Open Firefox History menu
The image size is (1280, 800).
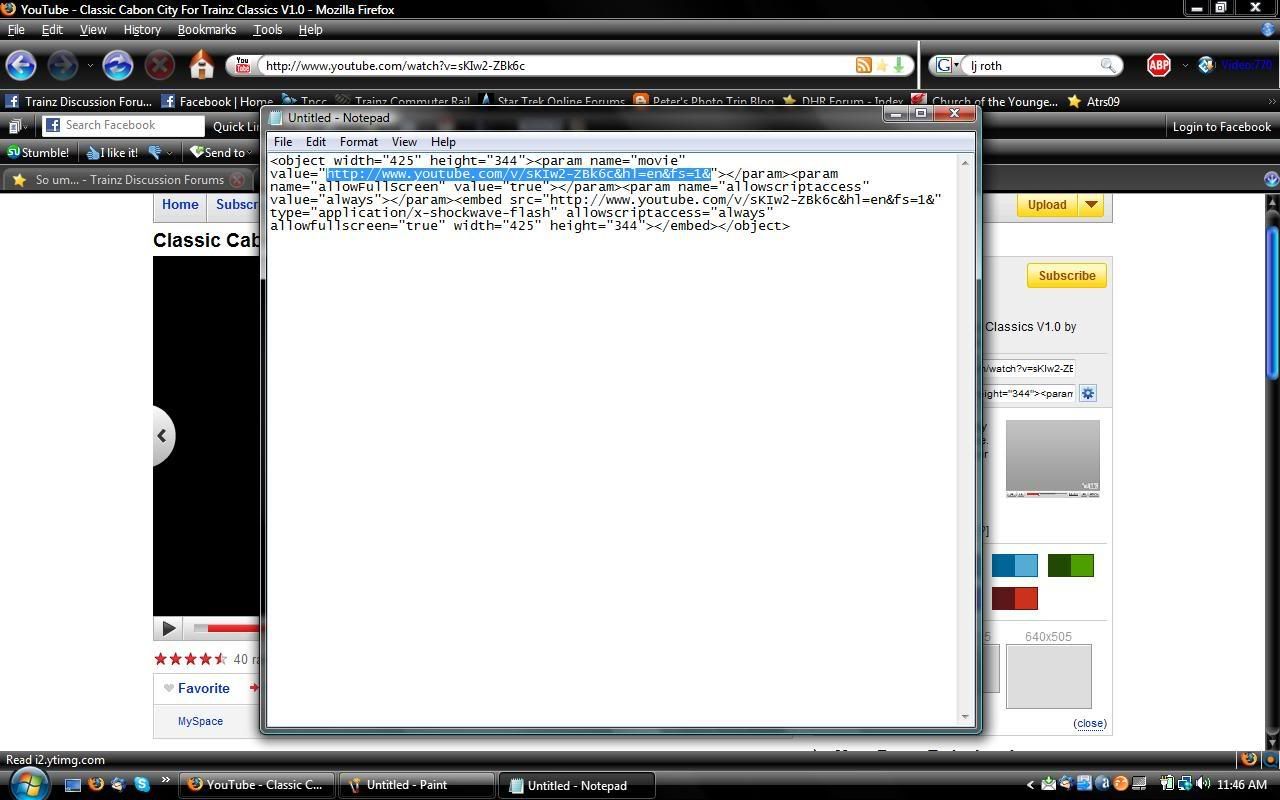coord(141,30)
